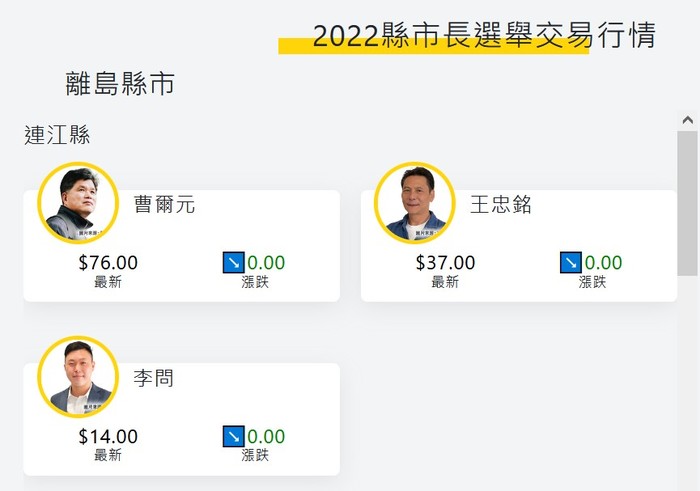The height and width of the screenshot is (491, 700).
Task: Click the blue down-arrow icon for 李問
Action: [233, 436]
